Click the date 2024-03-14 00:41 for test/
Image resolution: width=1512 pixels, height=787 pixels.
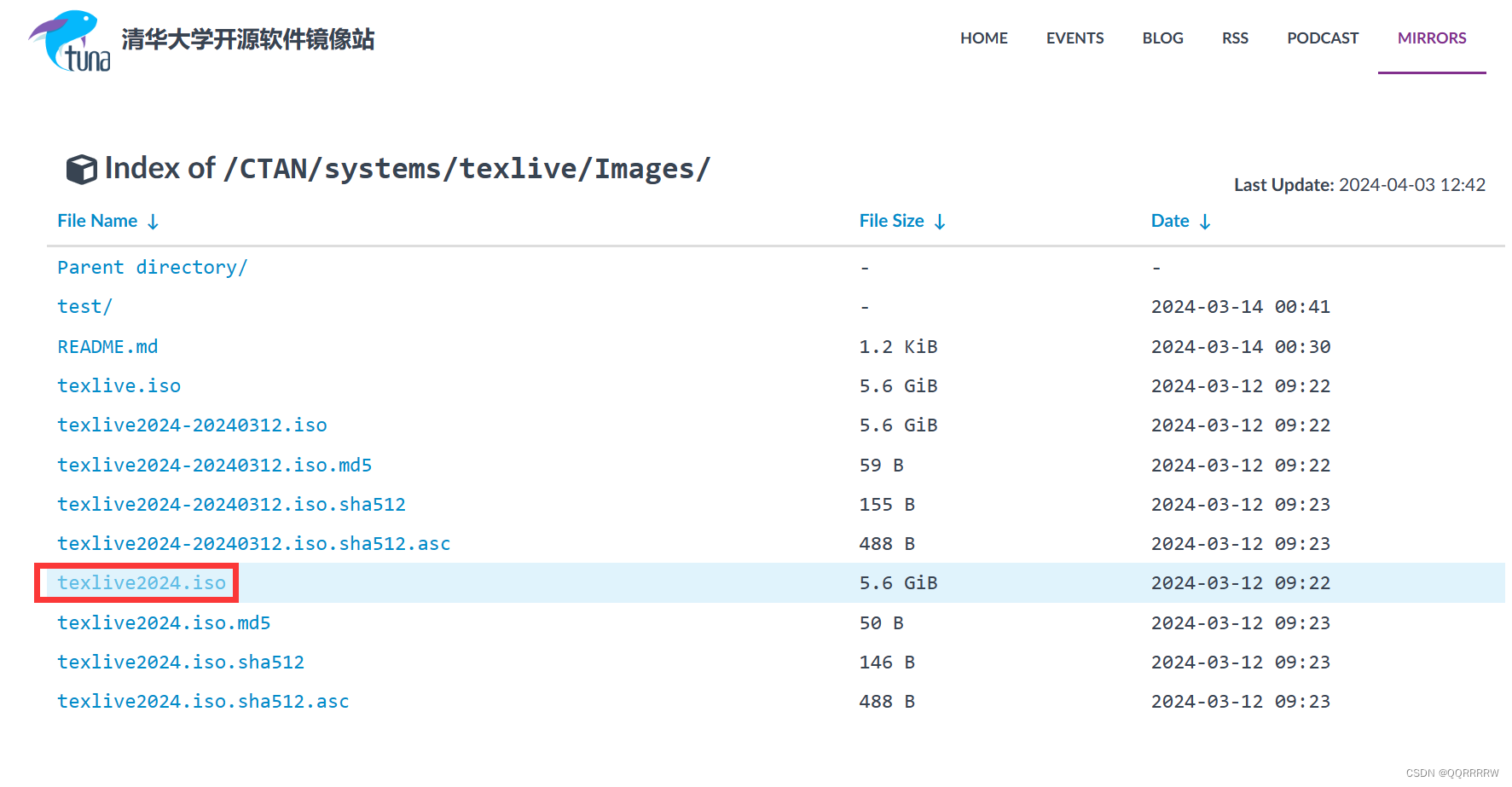(x=1241, y=307)
